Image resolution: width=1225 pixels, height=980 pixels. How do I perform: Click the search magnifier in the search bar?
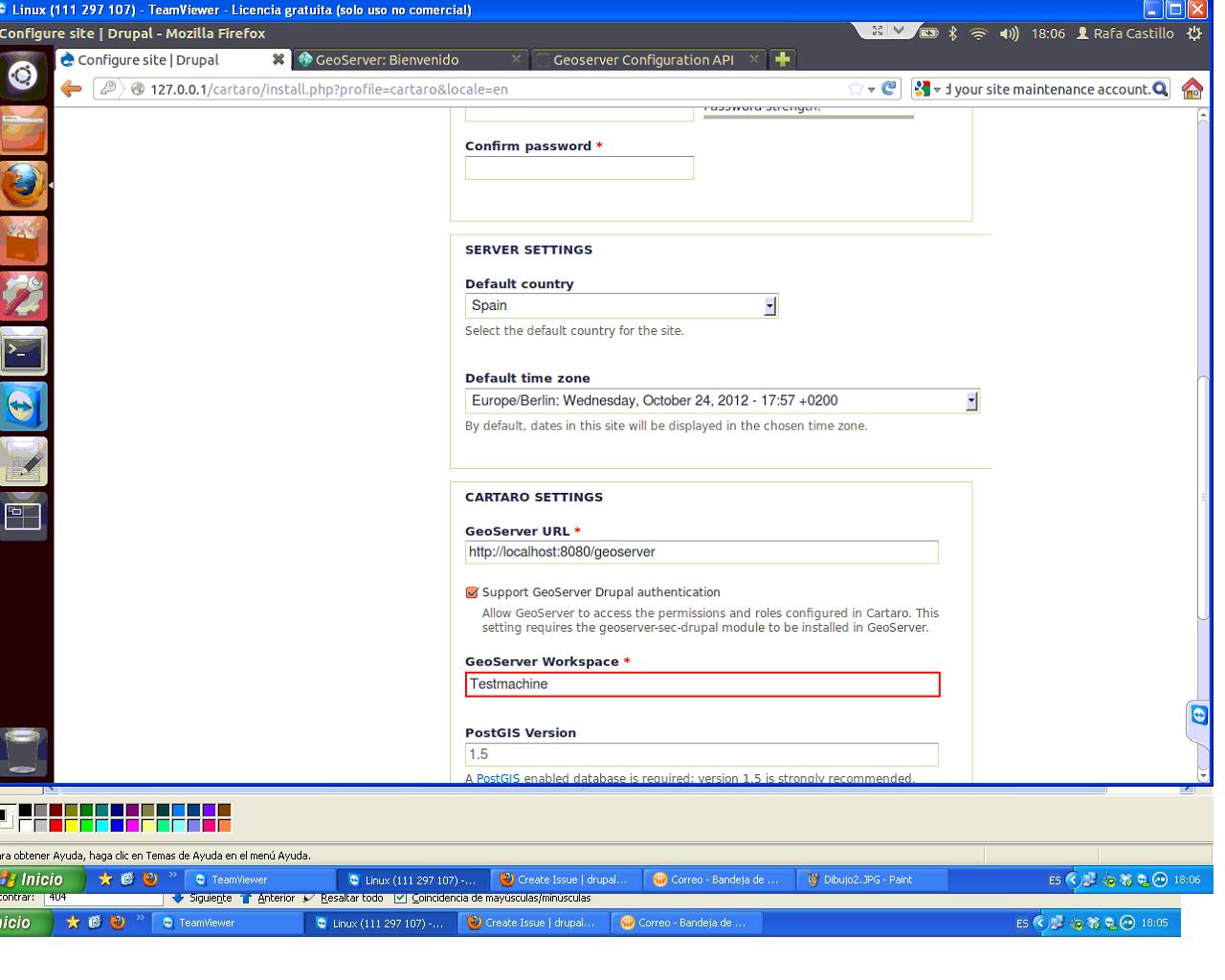point(1160,89)
